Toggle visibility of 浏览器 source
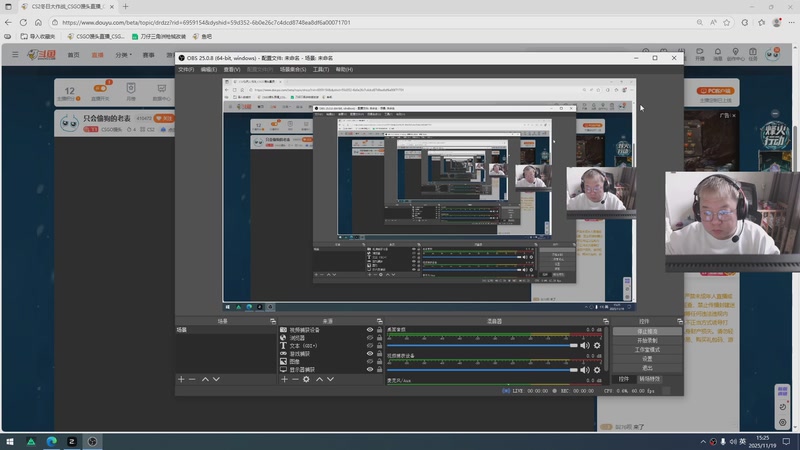 (x=370, y=338)
